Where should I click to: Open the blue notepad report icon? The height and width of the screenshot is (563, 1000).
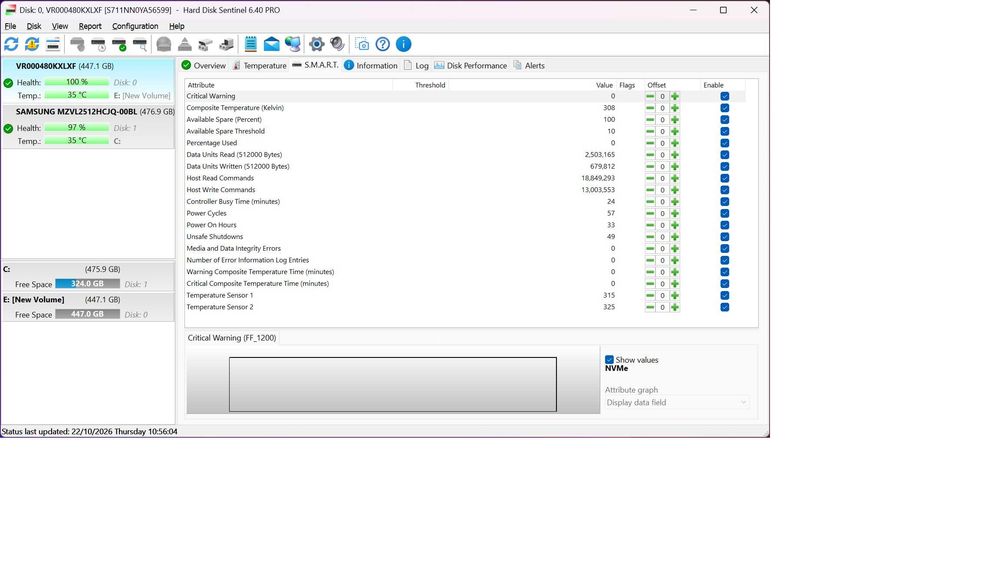point(251,44)
